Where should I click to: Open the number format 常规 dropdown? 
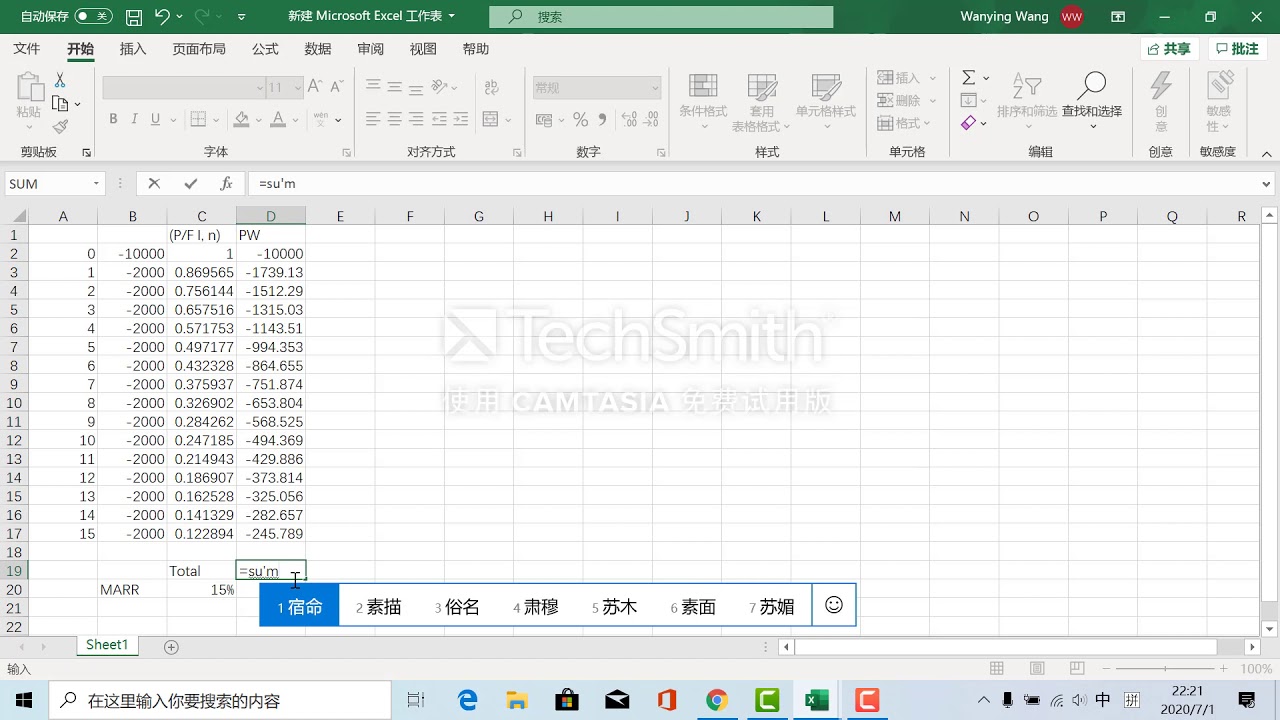pos(655,88)
